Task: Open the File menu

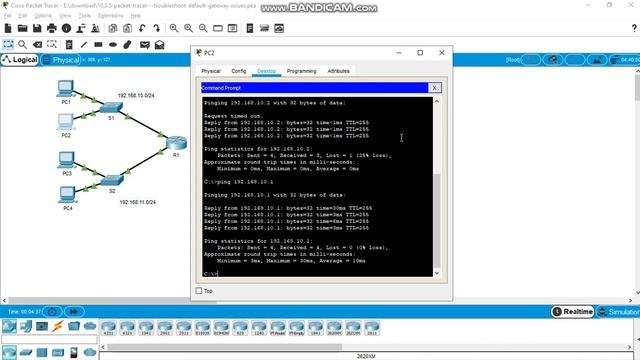Action: pos(8,16)
